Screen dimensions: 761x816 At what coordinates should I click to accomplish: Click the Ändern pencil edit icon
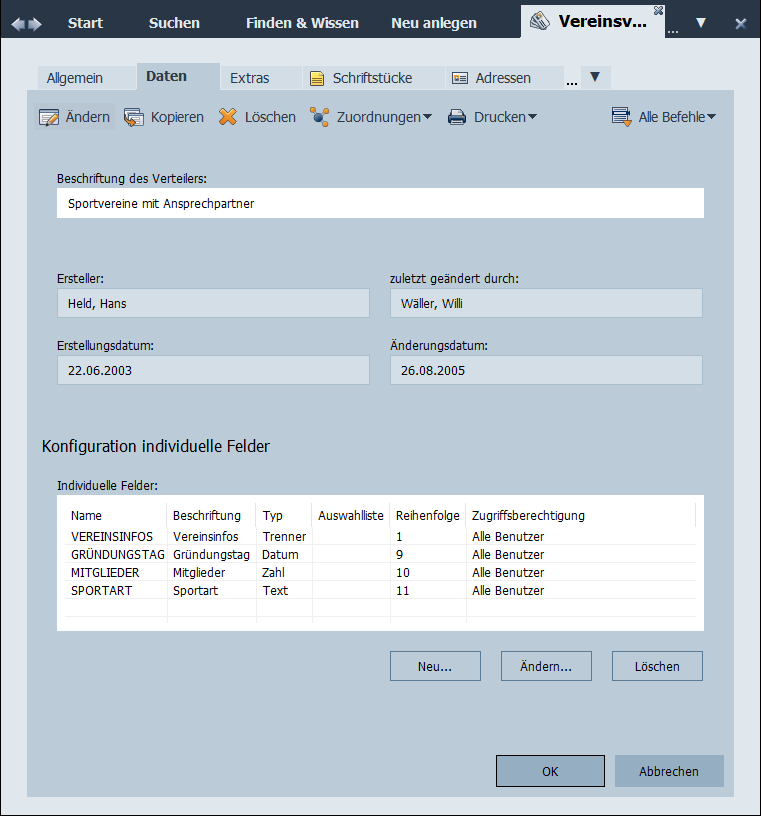click(x=48, y=117)
